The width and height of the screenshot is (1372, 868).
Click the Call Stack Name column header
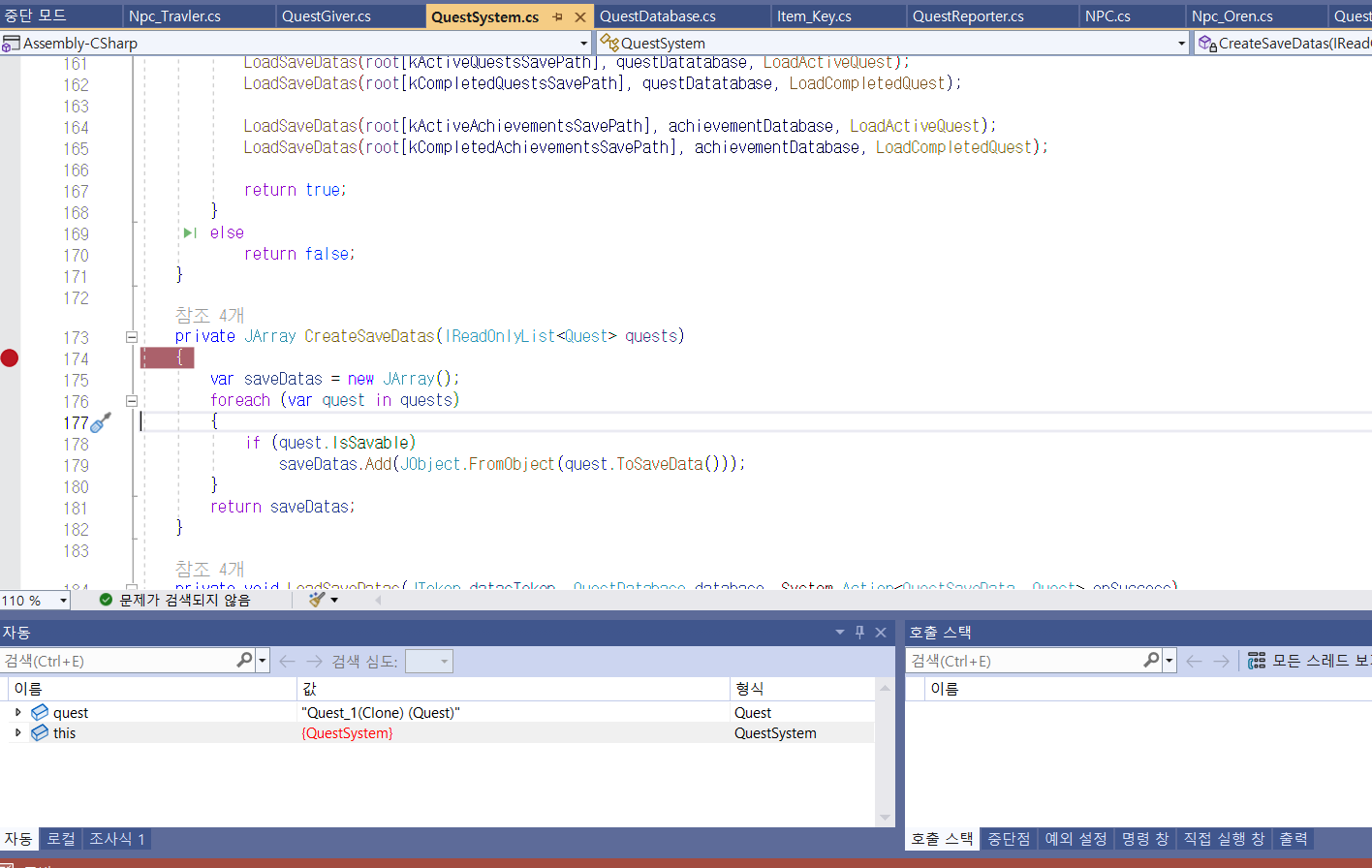click(x=1147, y=689)
